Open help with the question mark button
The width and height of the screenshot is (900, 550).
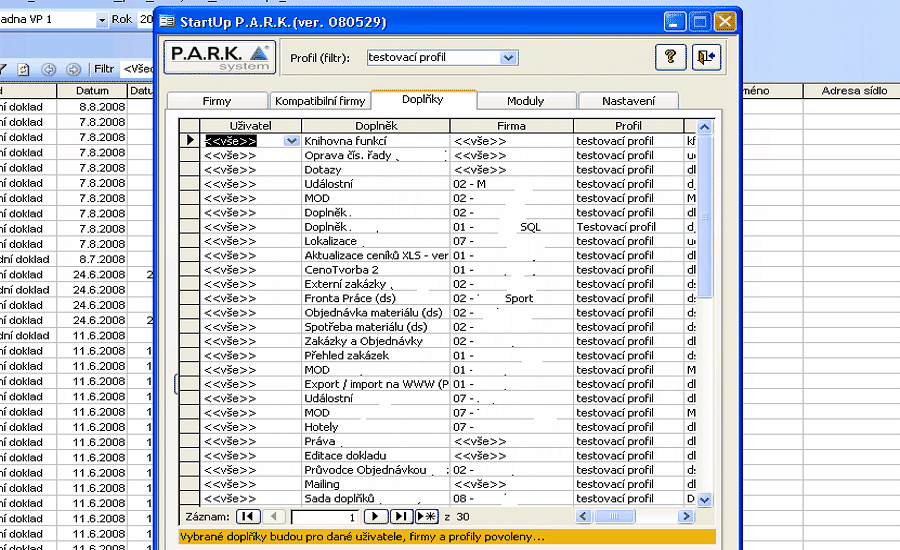[670, 57]
